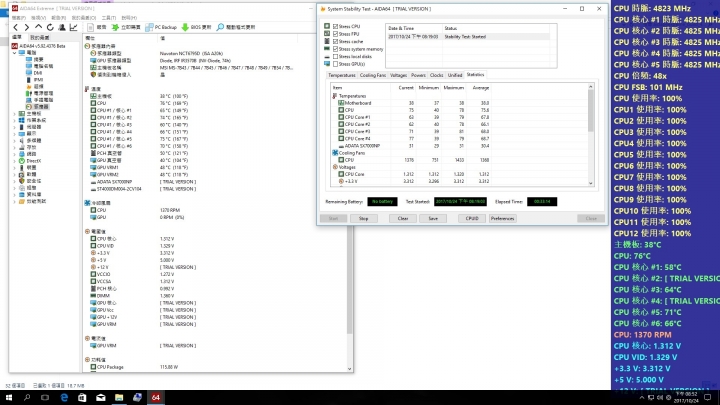Click the driver update magnifier toolbar item
Image resolution: width=720 pixels, height=405 pixels.
point(236,28)
